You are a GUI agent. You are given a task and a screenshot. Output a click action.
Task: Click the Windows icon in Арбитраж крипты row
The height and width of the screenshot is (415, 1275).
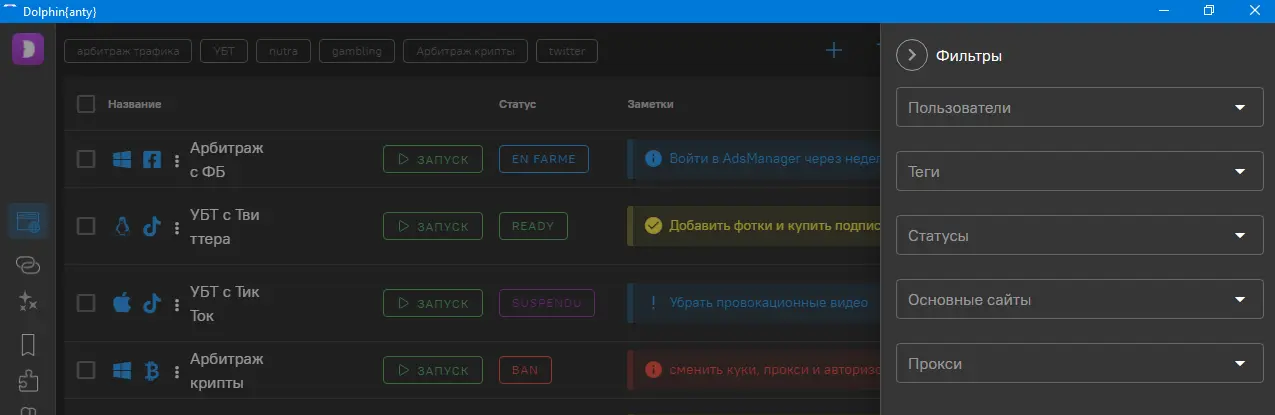(x=122, y=370)
